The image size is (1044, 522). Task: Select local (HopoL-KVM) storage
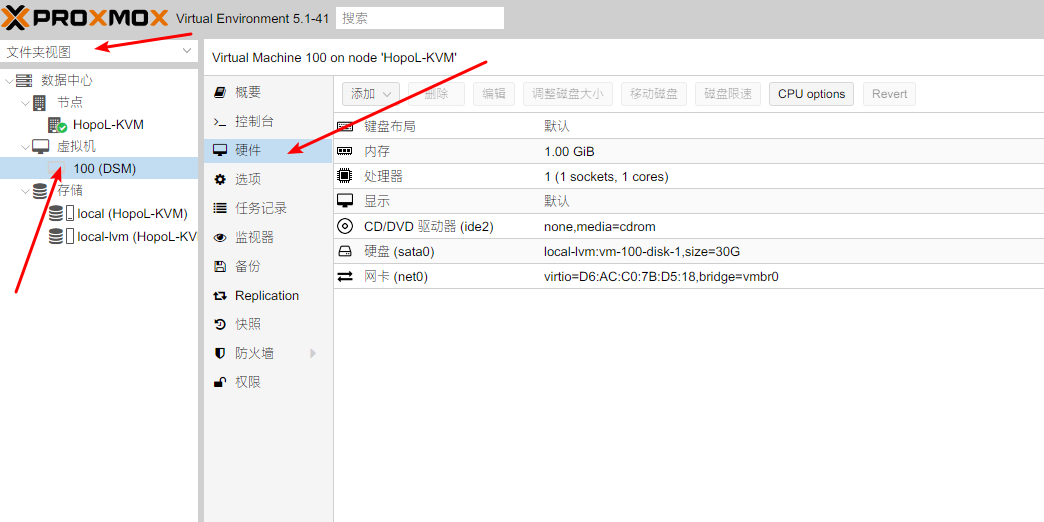[132, 214]
